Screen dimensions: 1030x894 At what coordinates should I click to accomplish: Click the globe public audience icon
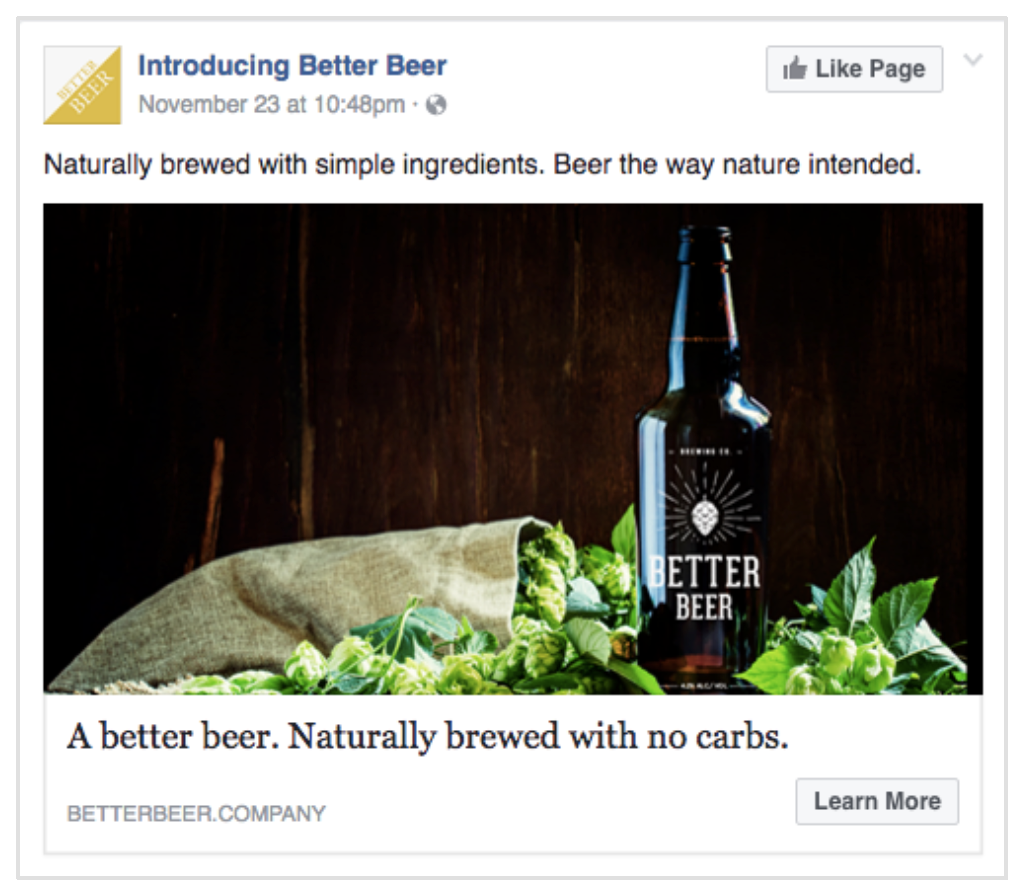[436, 105]
